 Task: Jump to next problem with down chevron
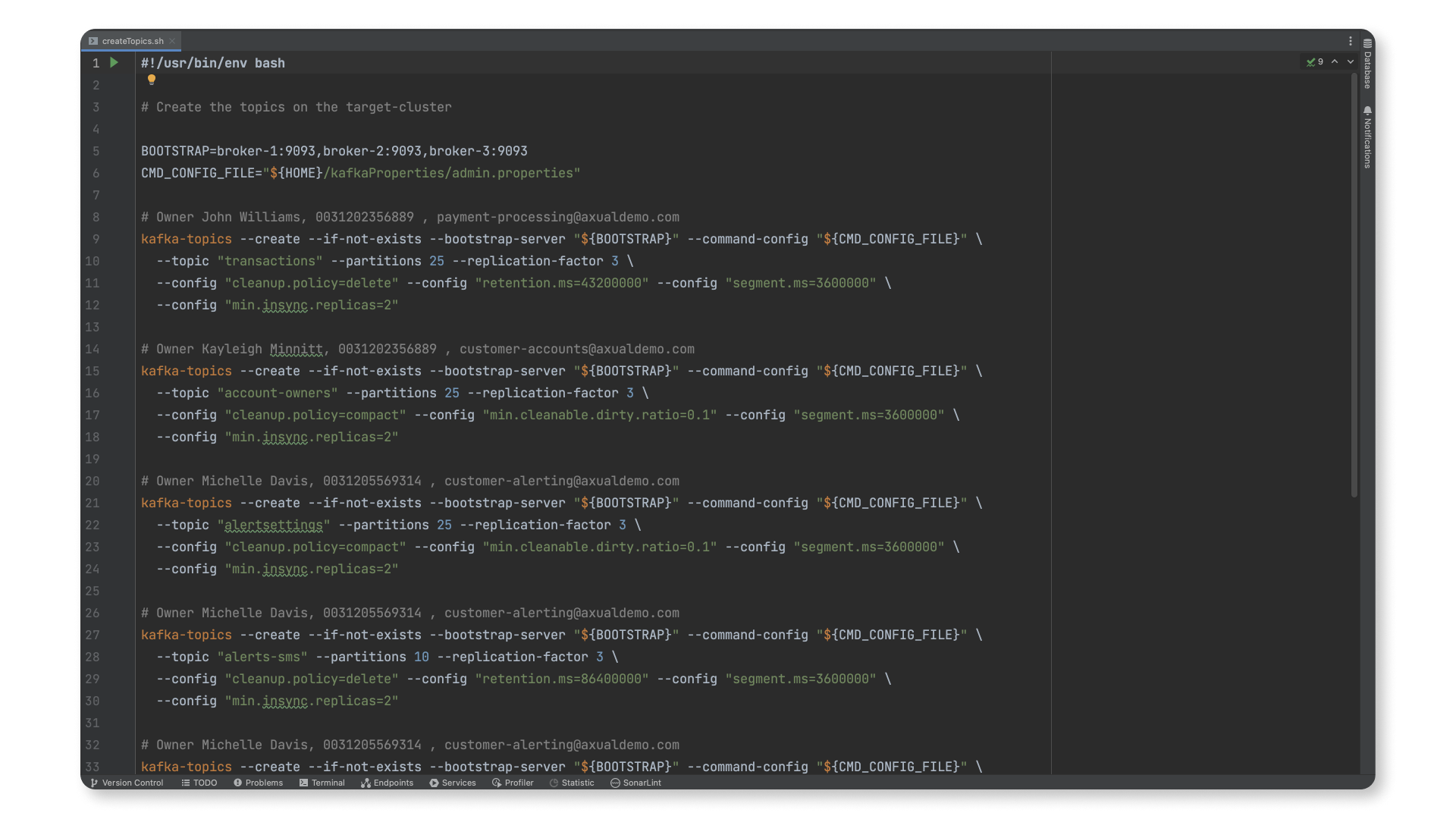[x=1351, y=62]
